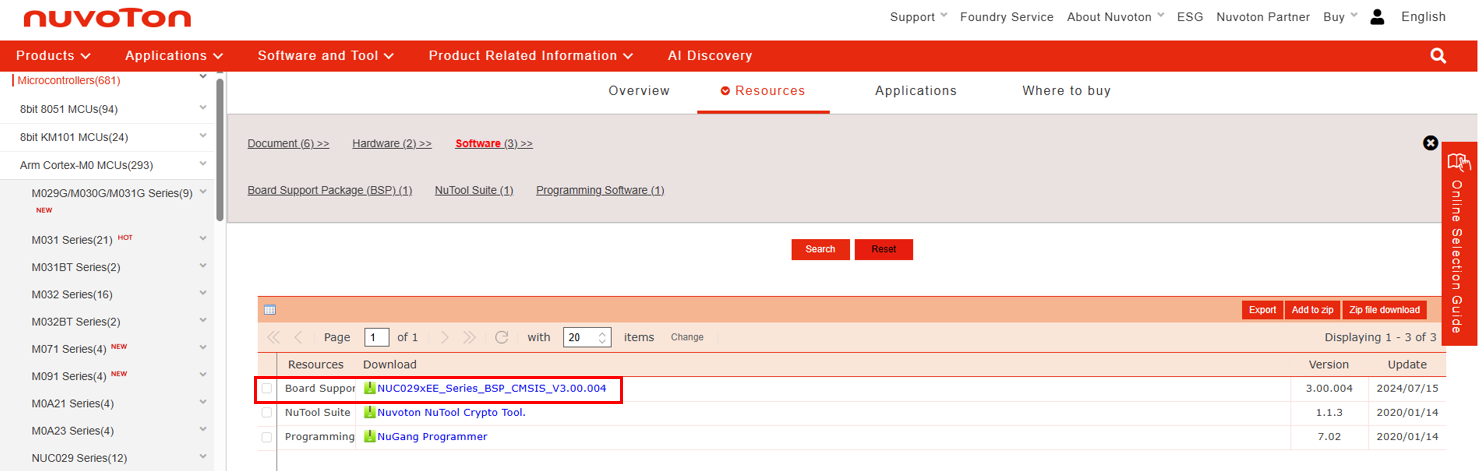Switch to the Applications tab
This screenshot has height=471, width=1478.
point(916,91)
